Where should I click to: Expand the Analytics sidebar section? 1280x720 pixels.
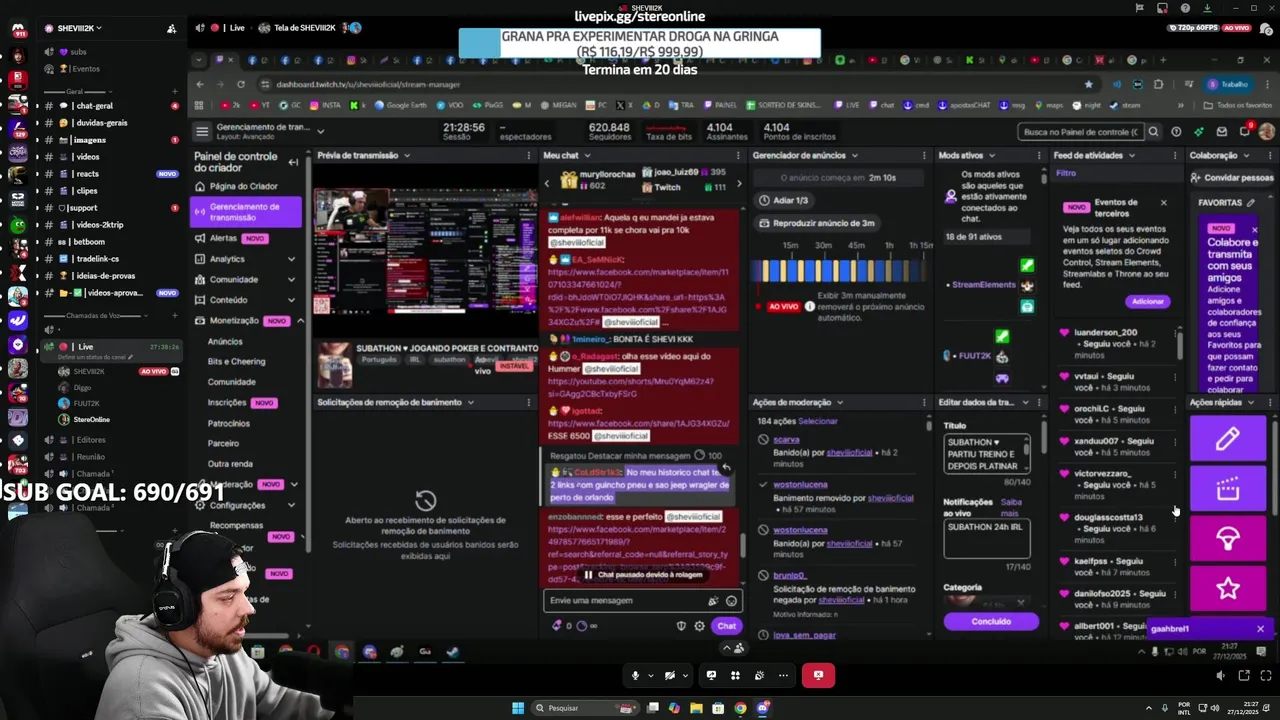coord(291,259)
